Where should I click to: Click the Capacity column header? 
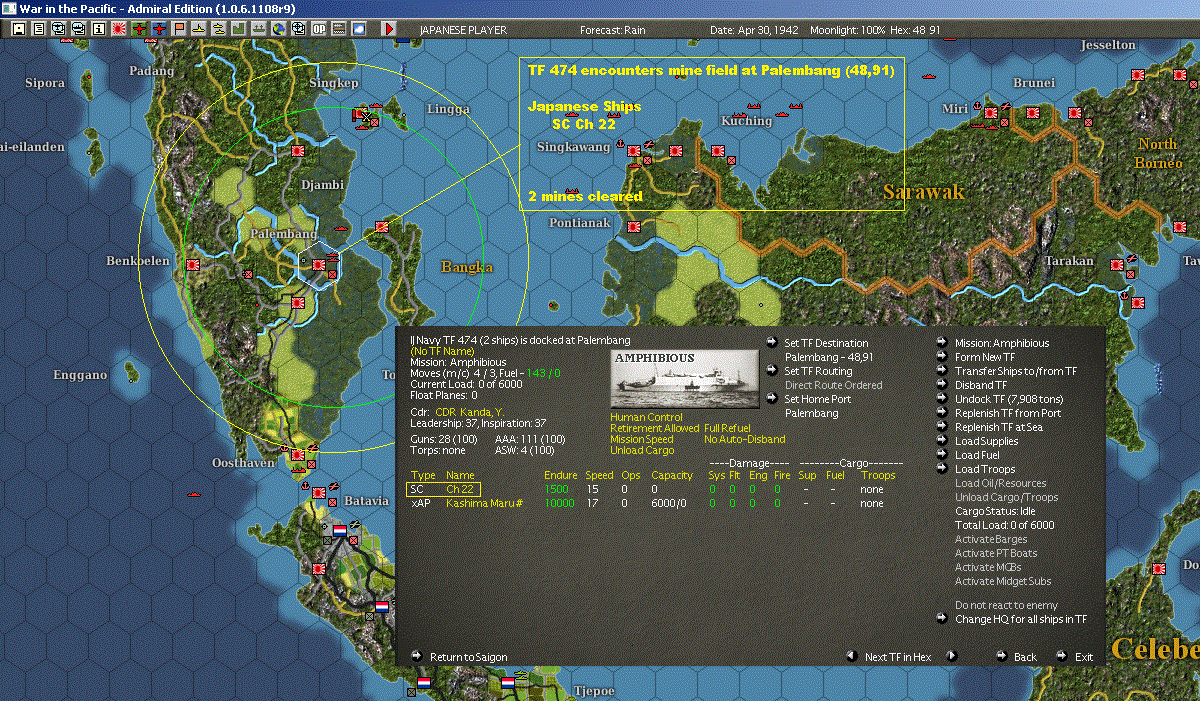[x=671, y=475]
